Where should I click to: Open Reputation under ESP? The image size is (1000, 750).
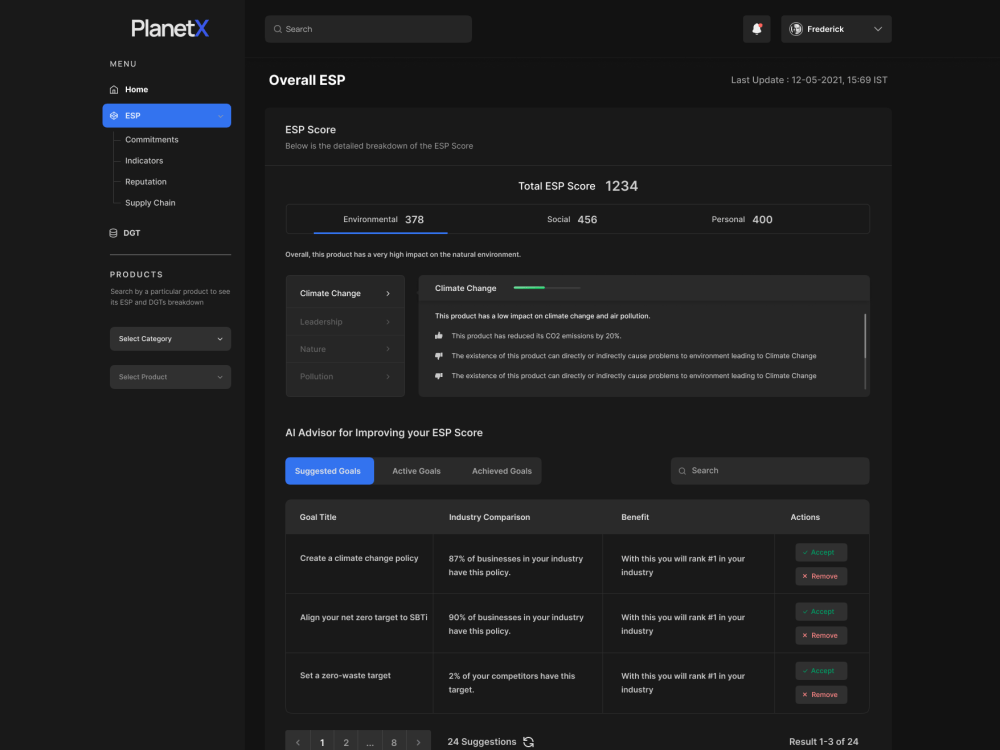(145, 182)
